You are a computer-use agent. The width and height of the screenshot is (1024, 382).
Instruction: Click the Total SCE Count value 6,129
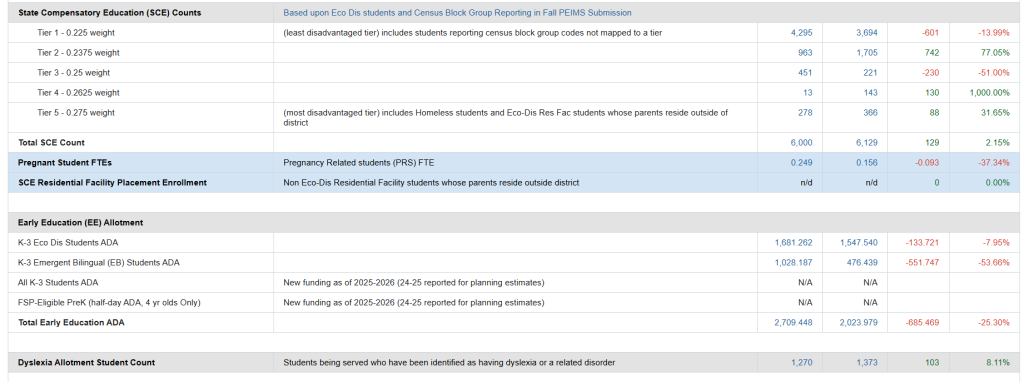[x=867, y=142]
